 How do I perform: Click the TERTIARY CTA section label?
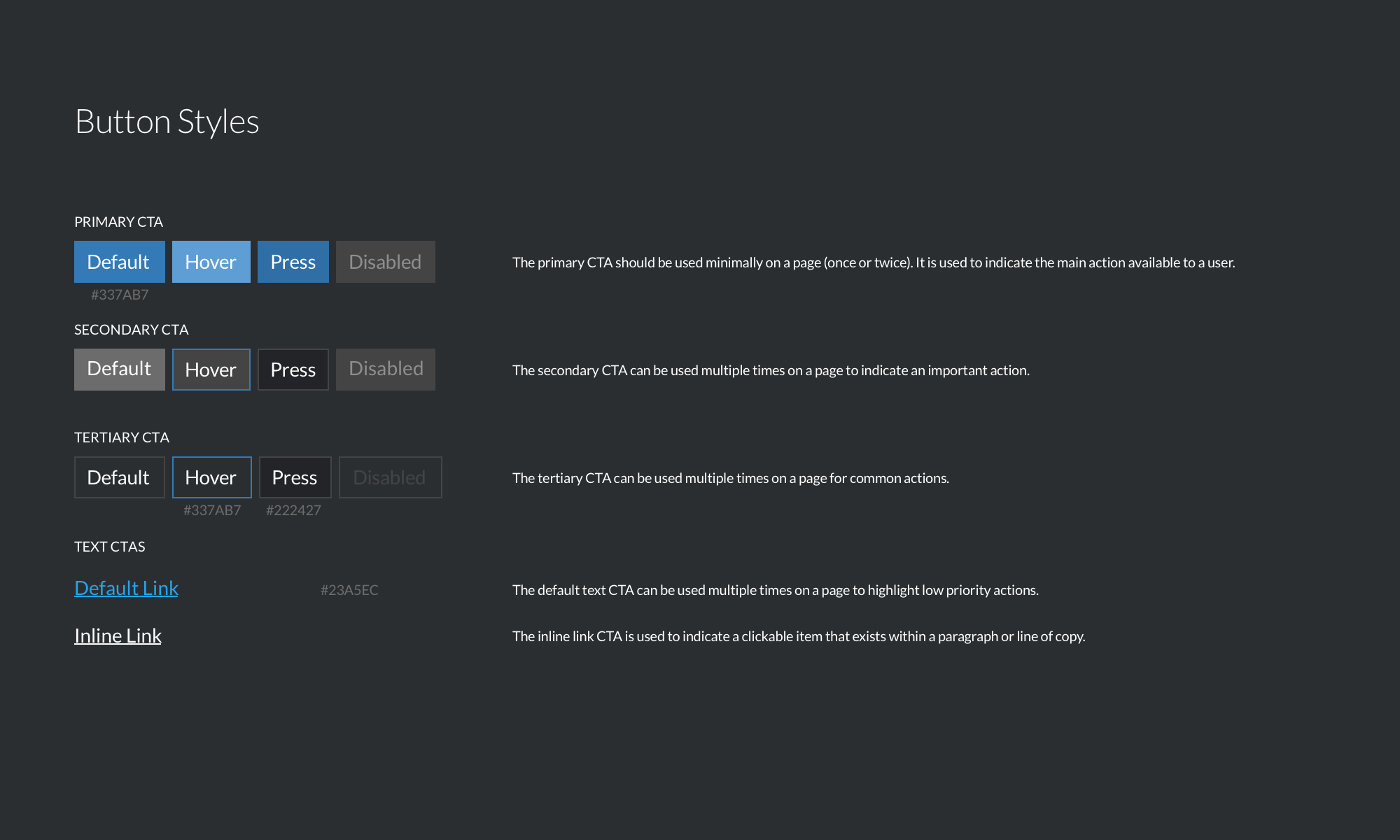pos(122,437)
